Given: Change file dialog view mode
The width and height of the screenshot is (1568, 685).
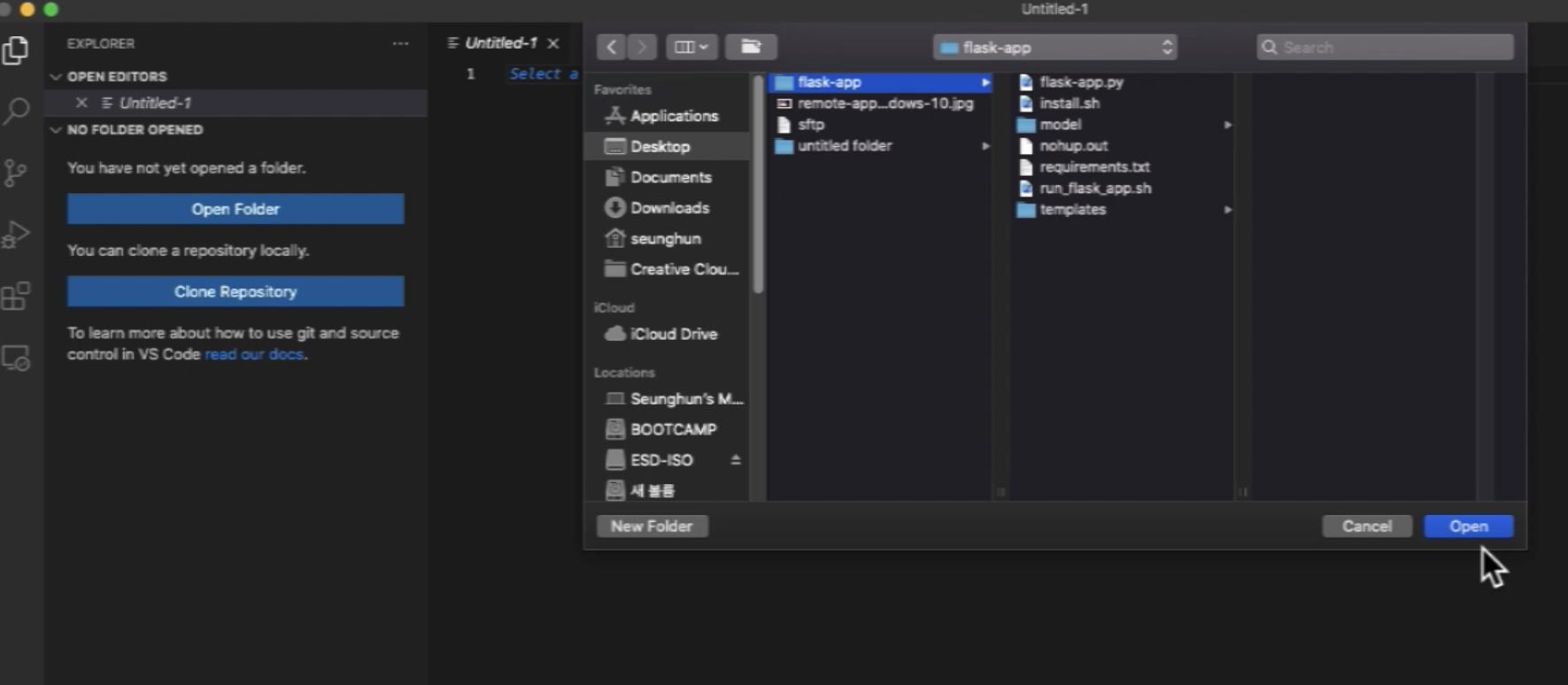Looking at the screenshot, I should point(691,47).
